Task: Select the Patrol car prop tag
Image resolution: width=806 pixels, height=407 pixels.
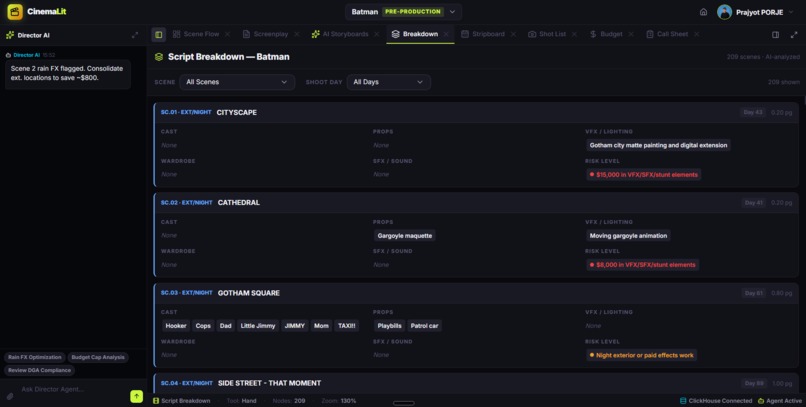Action: 424,326
